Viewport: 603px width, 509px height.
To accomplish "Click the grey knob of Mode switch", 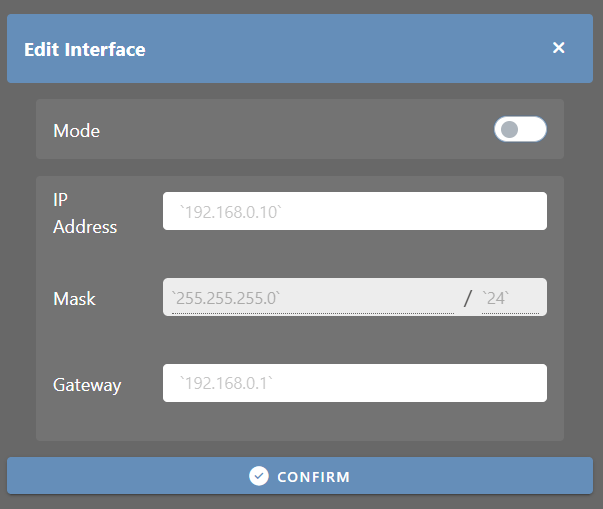I will 509,129.
